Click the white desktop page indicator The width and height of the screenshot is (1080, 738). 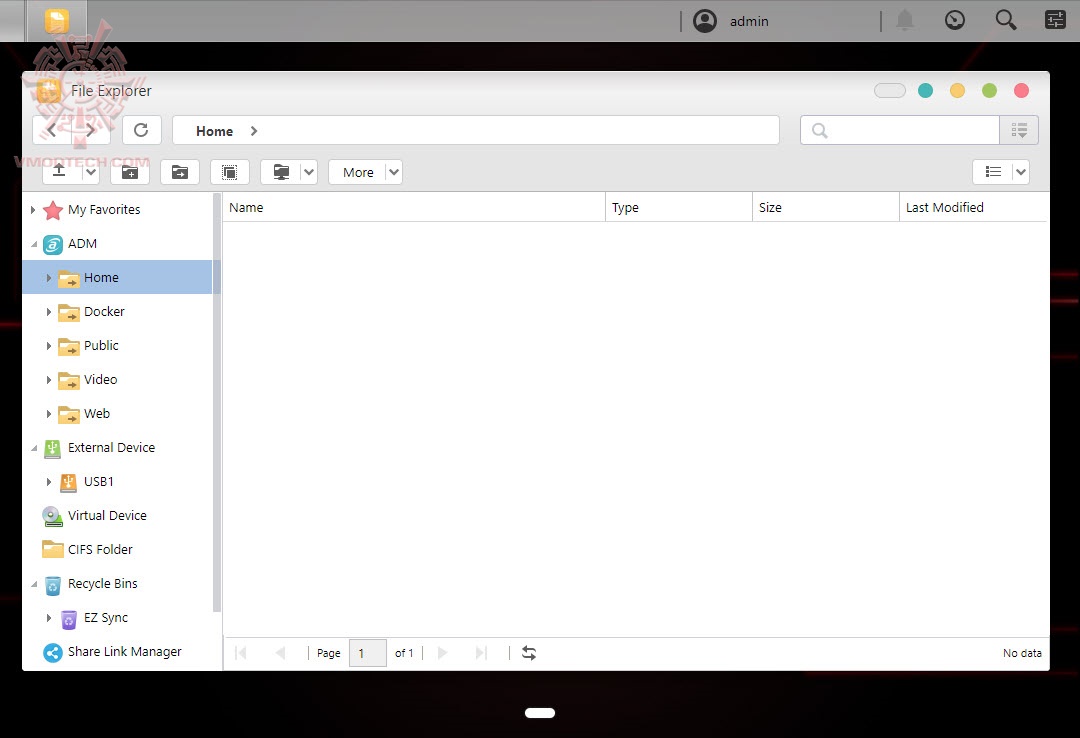click(x=540, y=713)
